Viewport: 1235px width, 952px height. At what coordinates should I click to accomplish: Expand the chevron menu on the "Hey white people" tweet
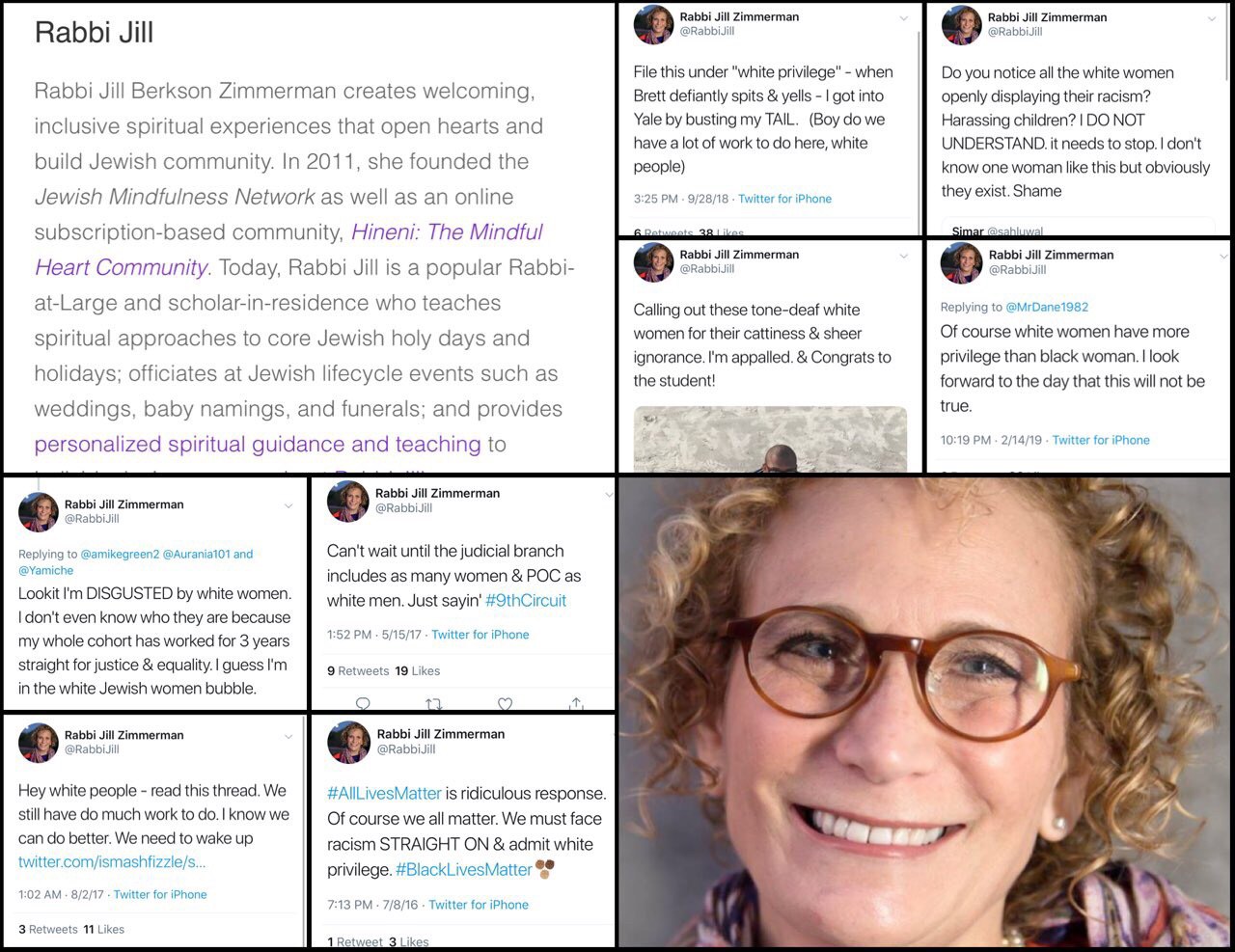click(288, 737)
